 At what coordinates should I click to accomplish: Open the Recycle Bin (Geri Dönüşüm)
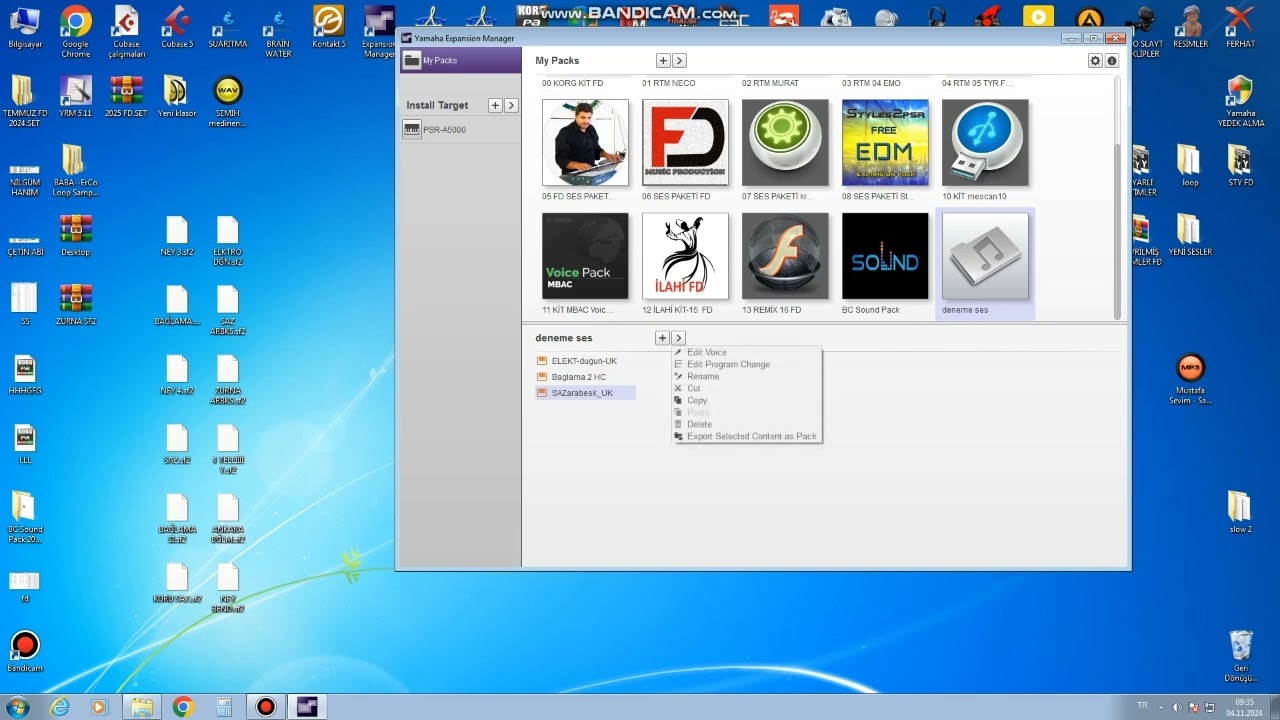coord(1240,656)
